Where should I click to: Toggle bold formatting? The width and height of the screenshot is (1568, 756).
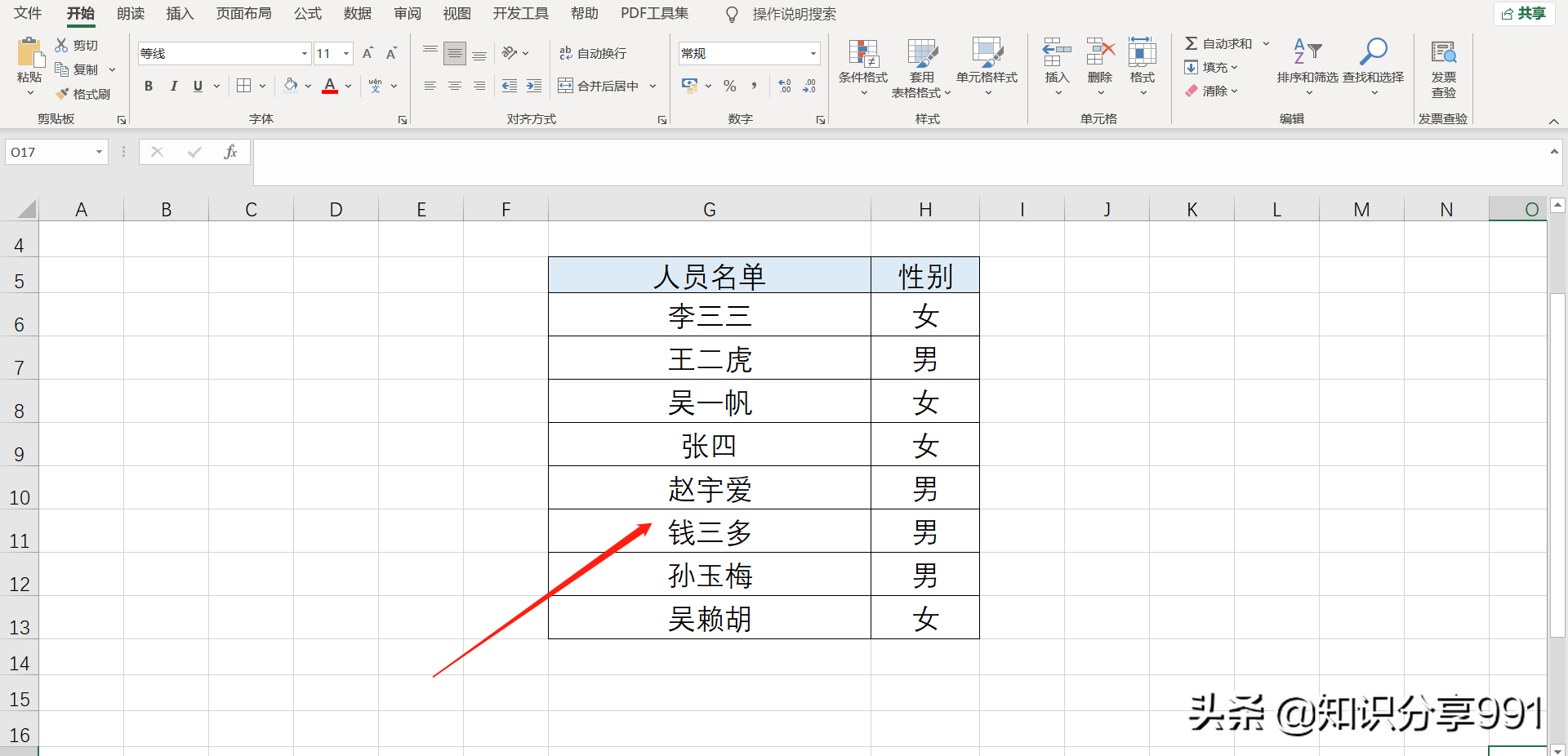149,86
